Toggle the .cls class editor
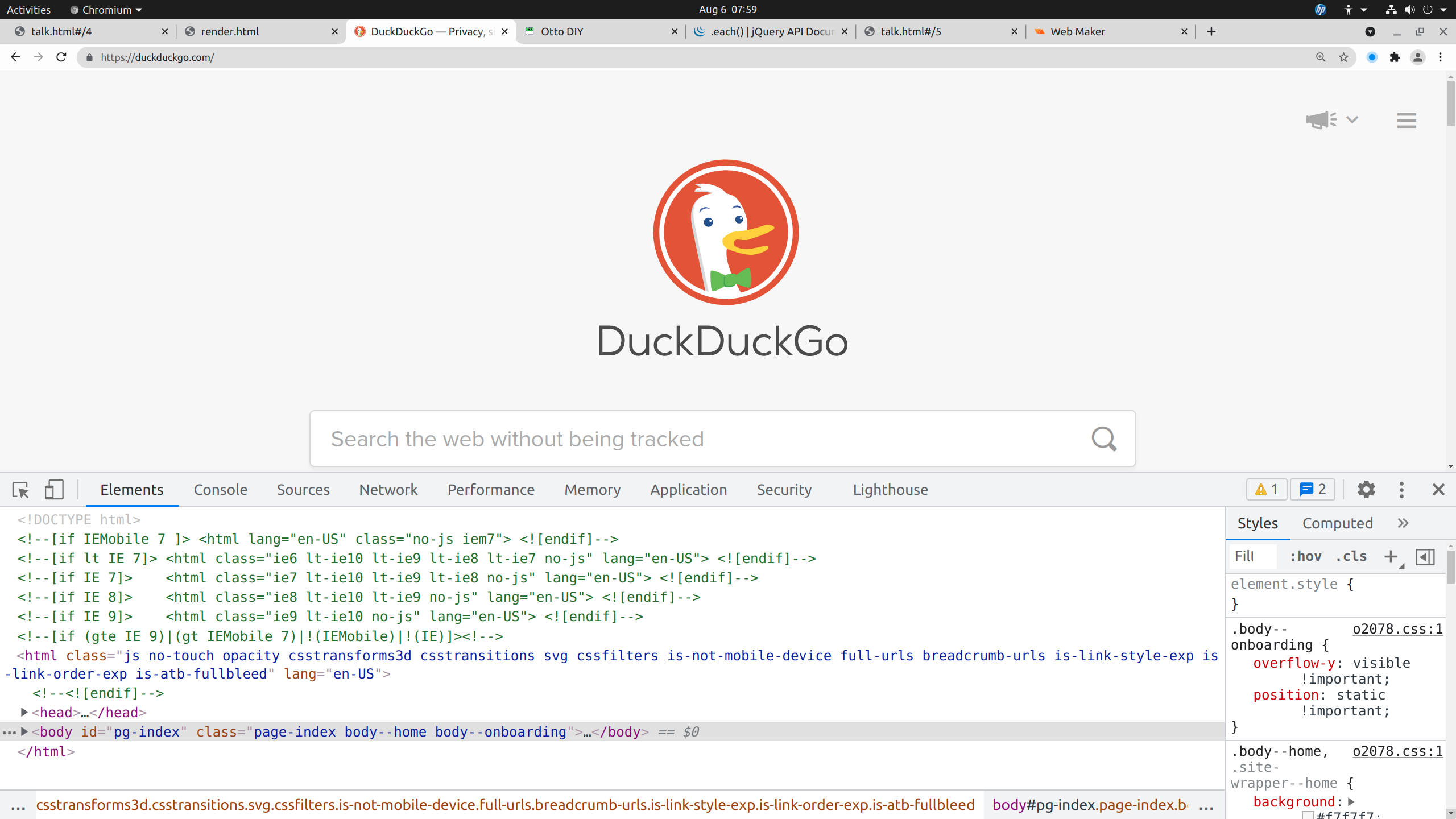 pyautogui.click(x=1351, y=557)
